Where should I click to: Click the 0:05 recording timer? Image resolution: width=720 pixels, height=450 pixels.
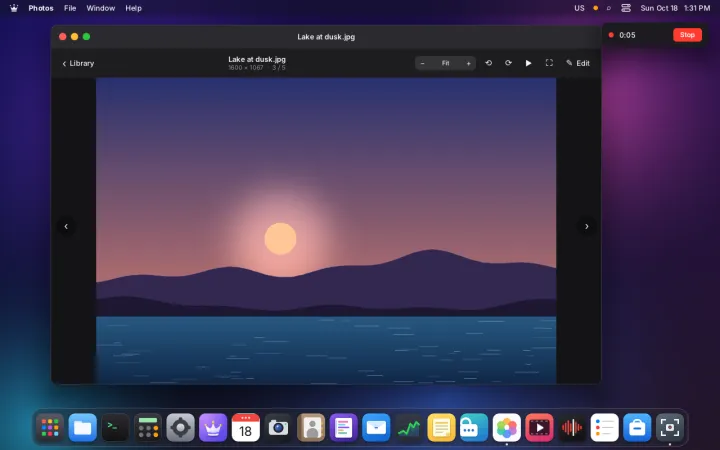pos(627,35)
